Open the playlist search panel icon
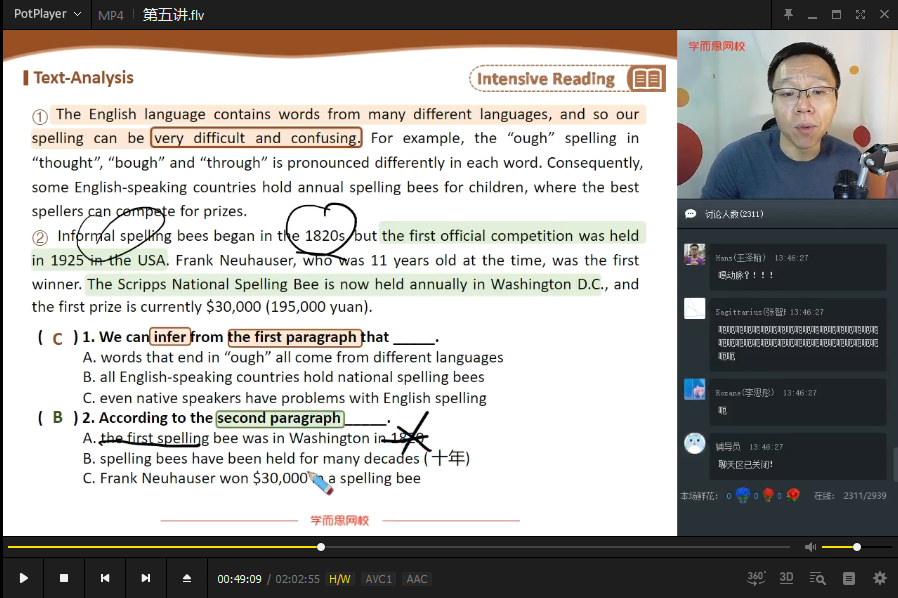This screenshot has height=598, width=898. click(x=818, y=578)
